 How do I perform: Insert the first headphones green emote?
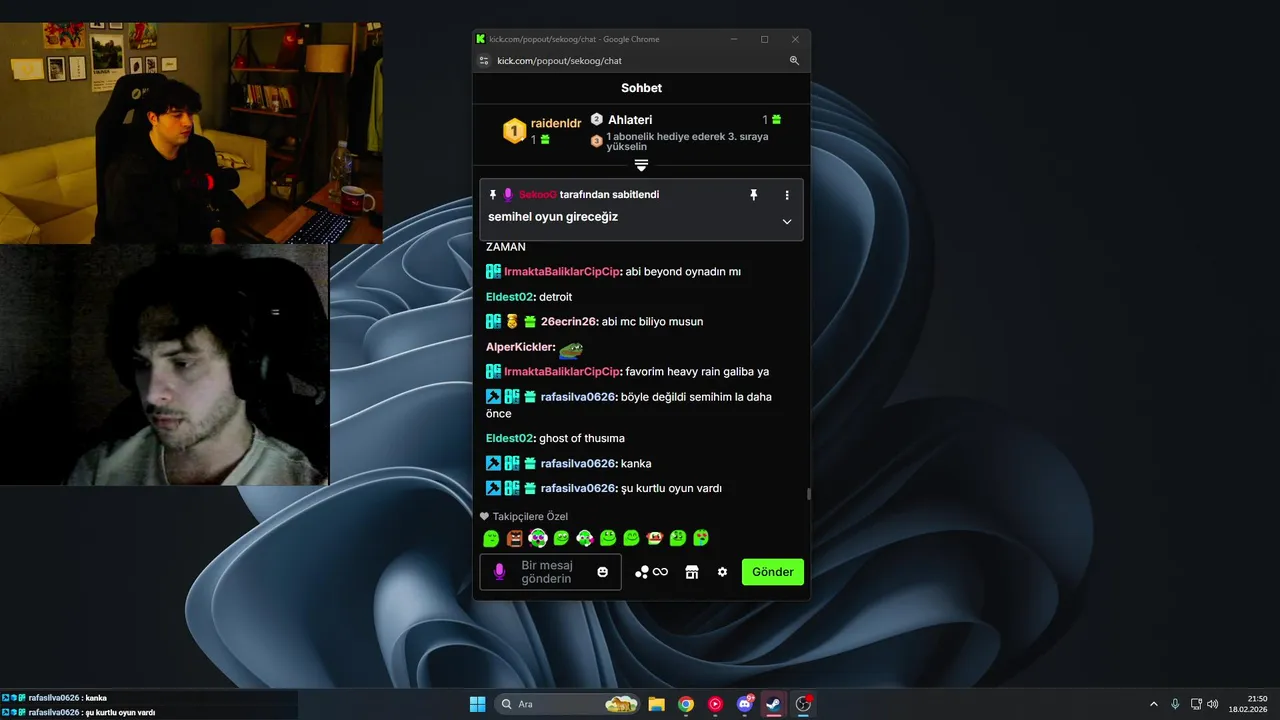(x=538, y=539)
